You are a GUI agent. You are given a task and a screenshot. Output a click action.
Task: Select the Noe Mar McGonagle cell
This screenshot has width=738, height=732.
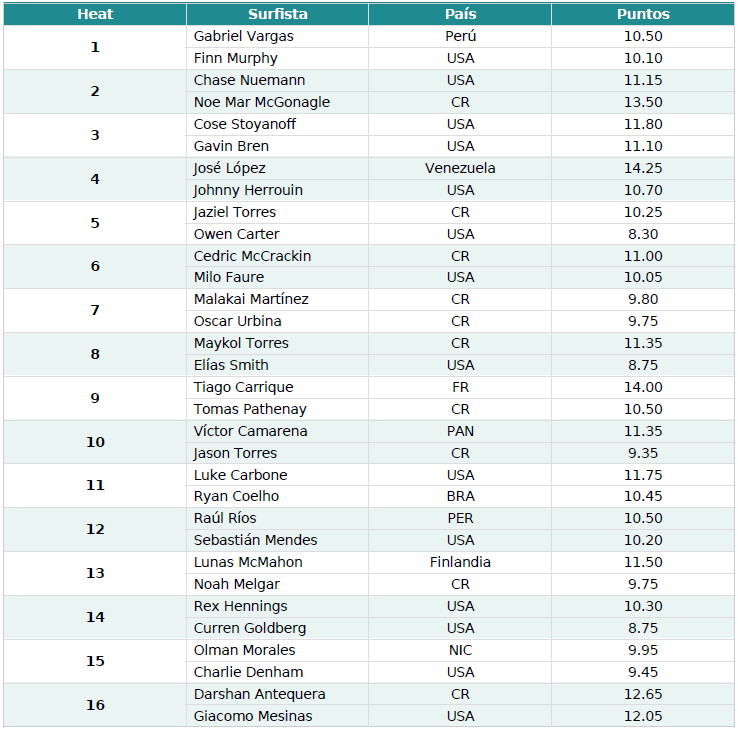(278, 102)
